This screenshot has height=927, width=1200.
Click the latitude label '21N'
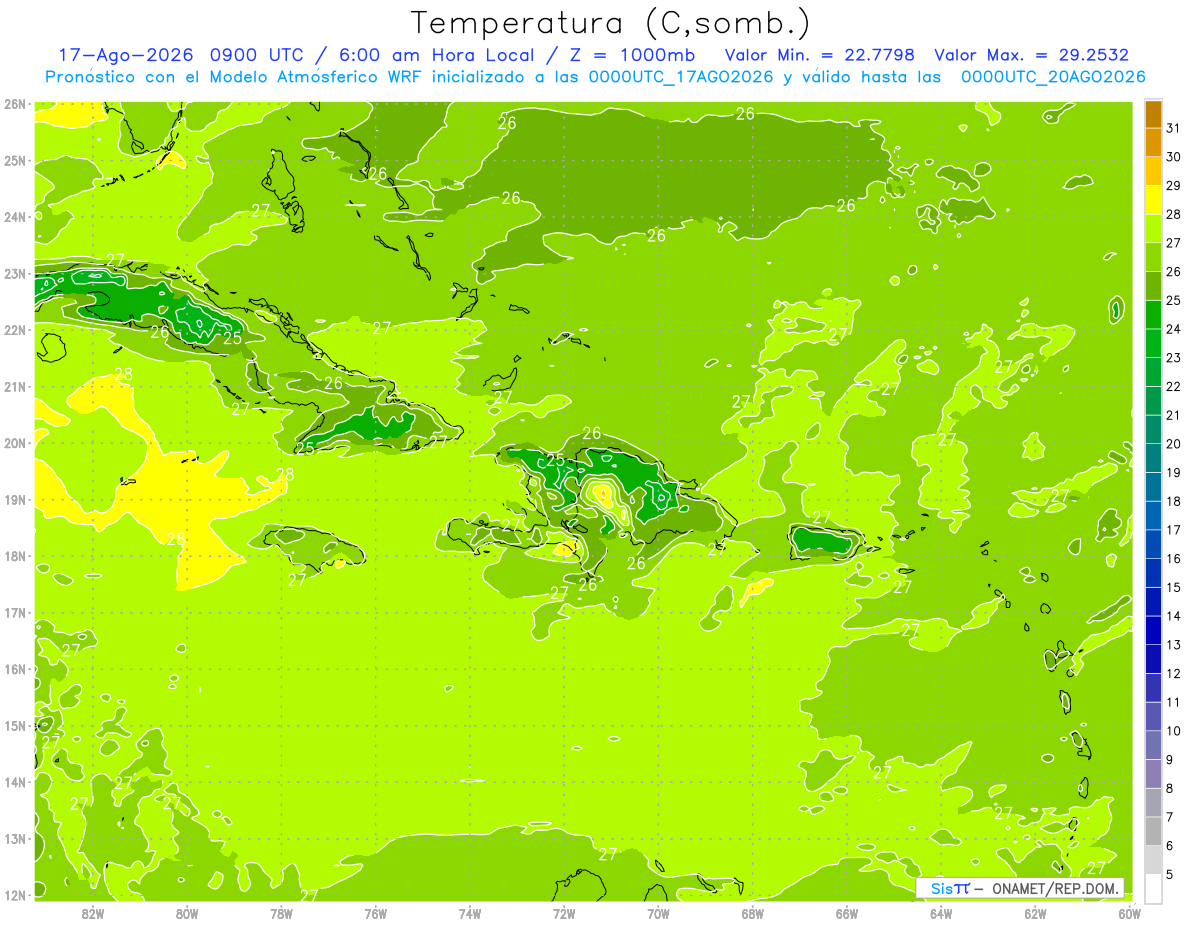[x=14, y=387]
